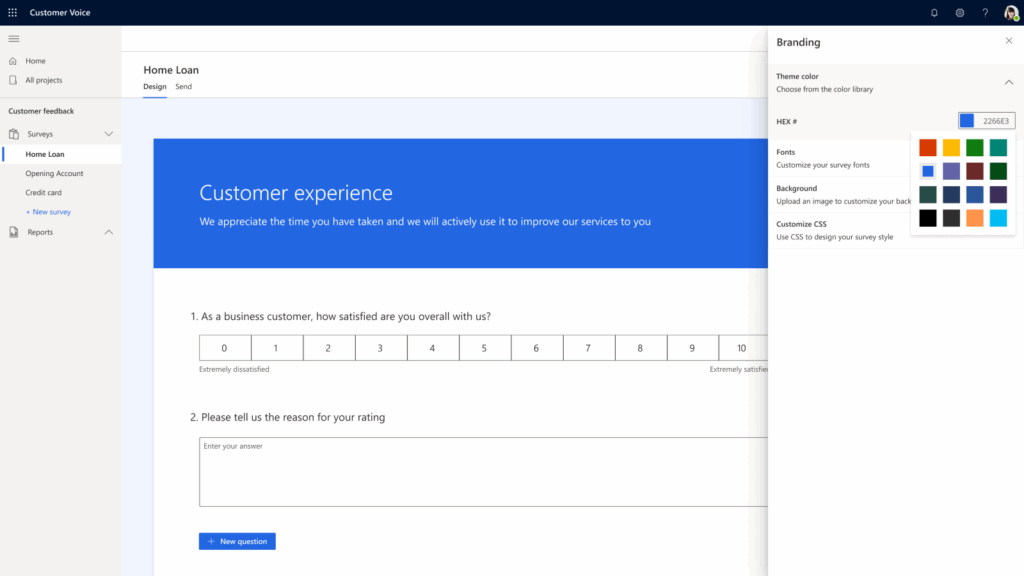Click the + New survey link
The width and height of the screenshot is (1024, 576).
click(48, 212)
